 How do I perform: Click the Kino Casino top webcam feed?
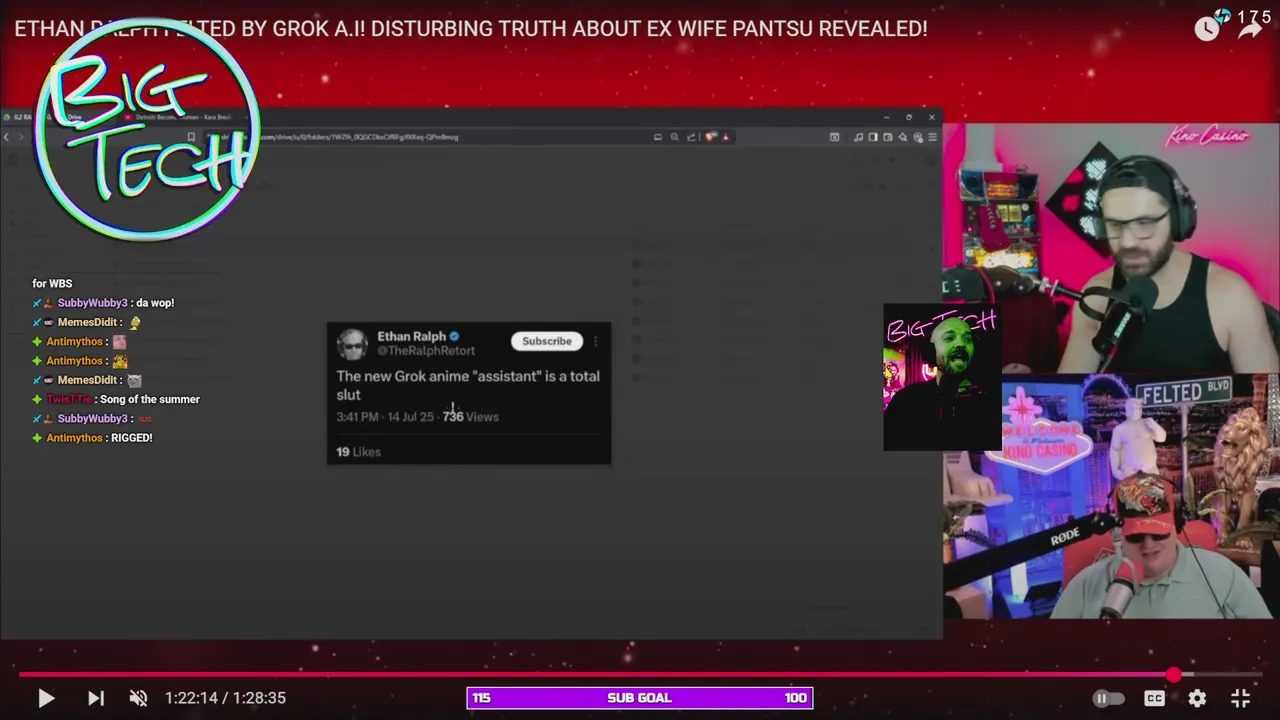pyautogui.click(x=1111, y=248)
